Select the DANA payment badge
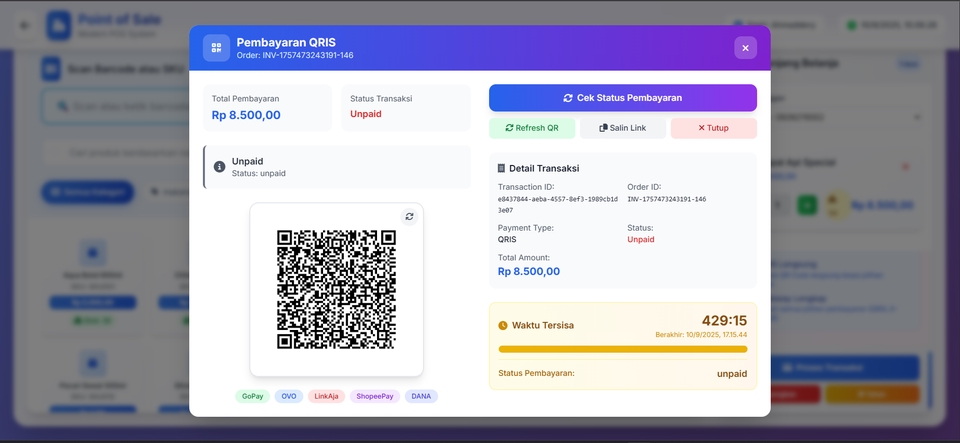Screen dimensions: 960x443 pyautogui.click(x=421, y=396)
